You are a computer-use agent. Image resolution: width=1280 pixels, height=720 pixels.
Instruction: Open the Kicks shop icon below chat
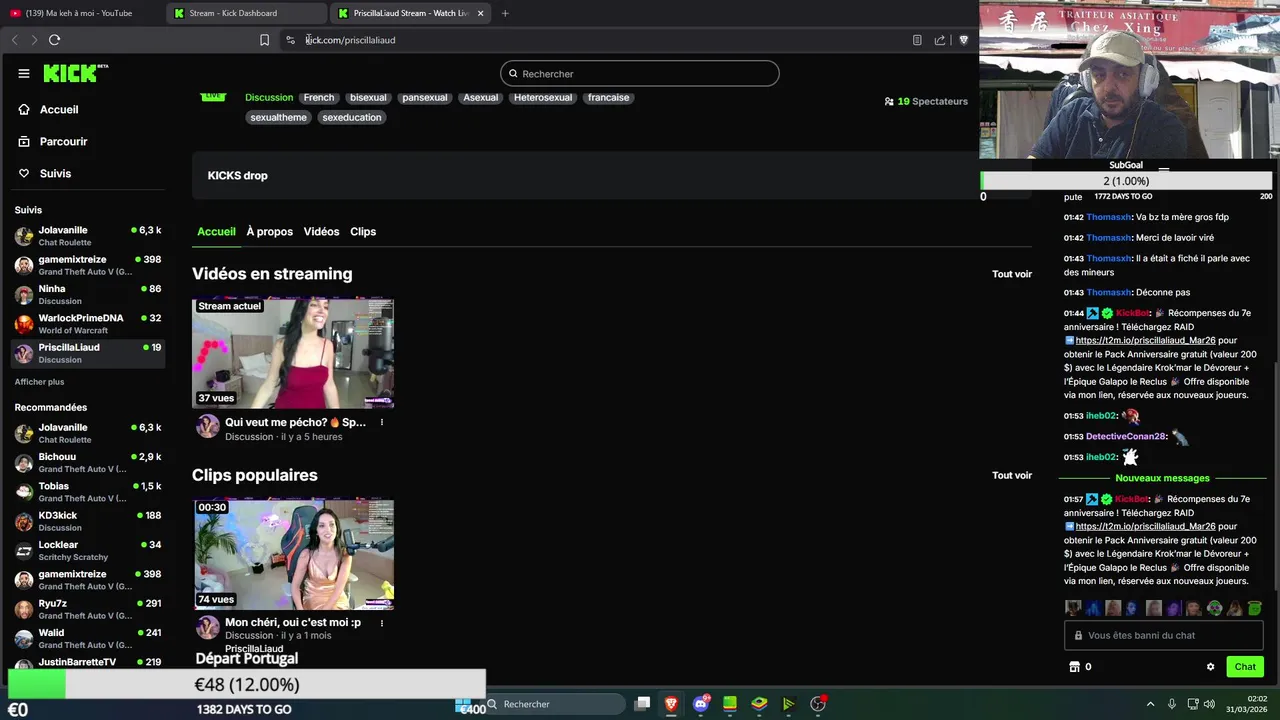pos(1075,666)
